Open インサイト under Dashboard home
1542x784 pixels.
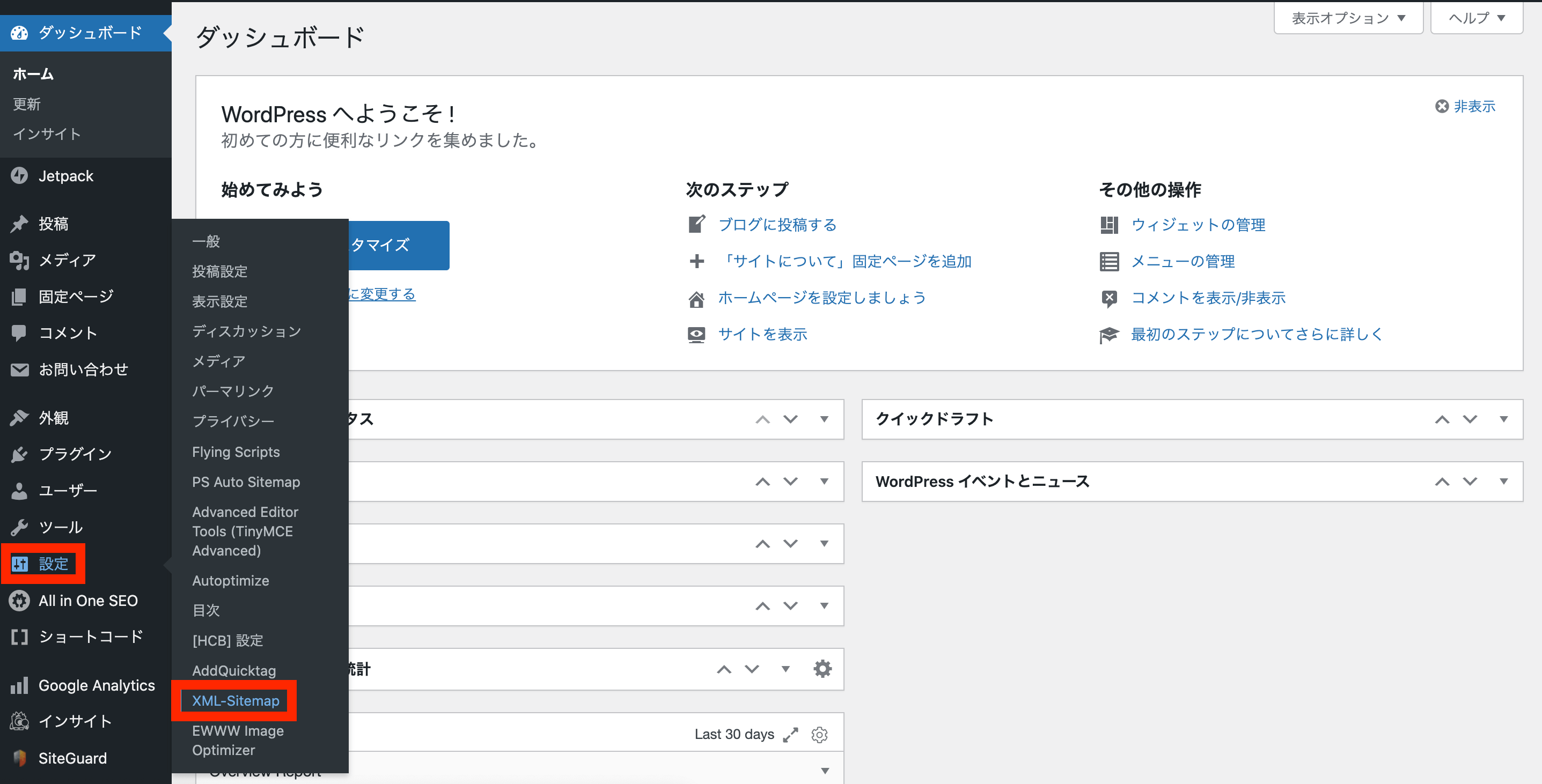pyautogui.click(x=47, y=134)
